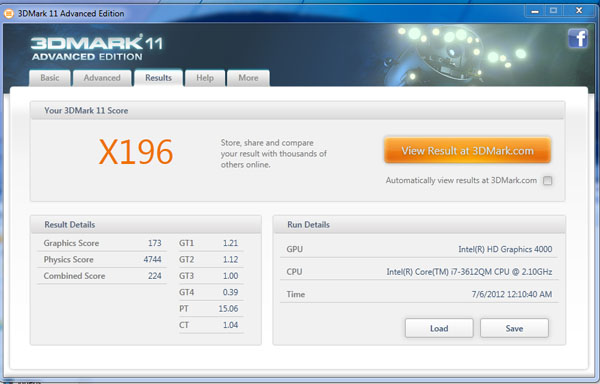600x384 pixels.
Task: Close the 3DMark 11 window
Action: tap(579, 11)
